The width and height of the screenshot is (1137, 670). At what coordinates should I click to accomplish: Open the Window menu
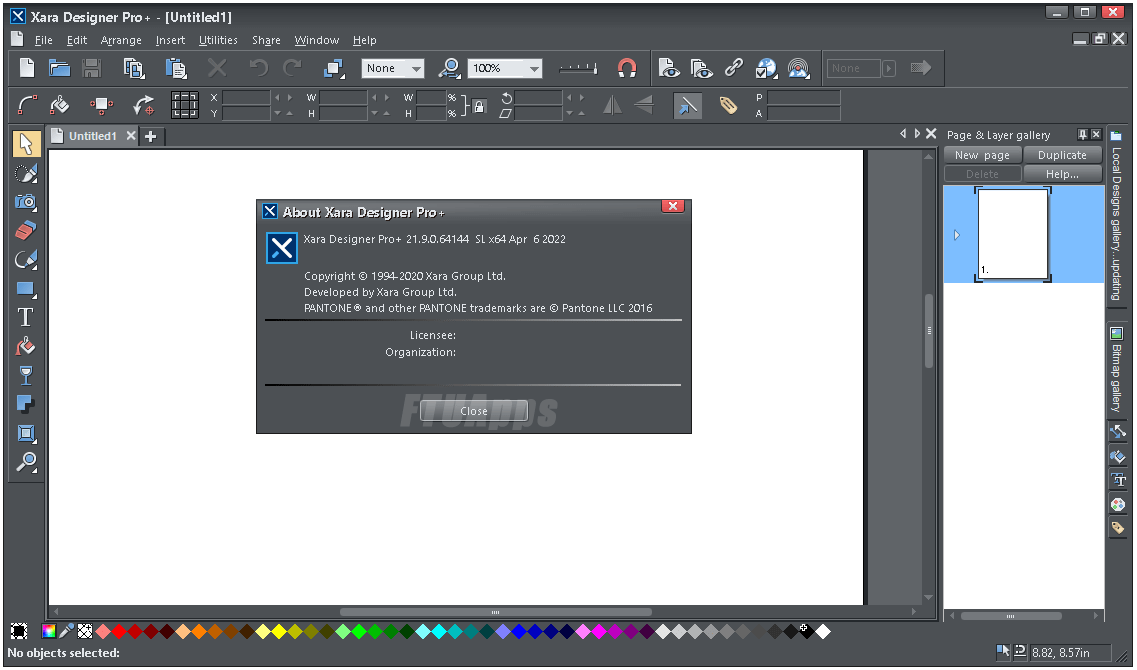317,40
